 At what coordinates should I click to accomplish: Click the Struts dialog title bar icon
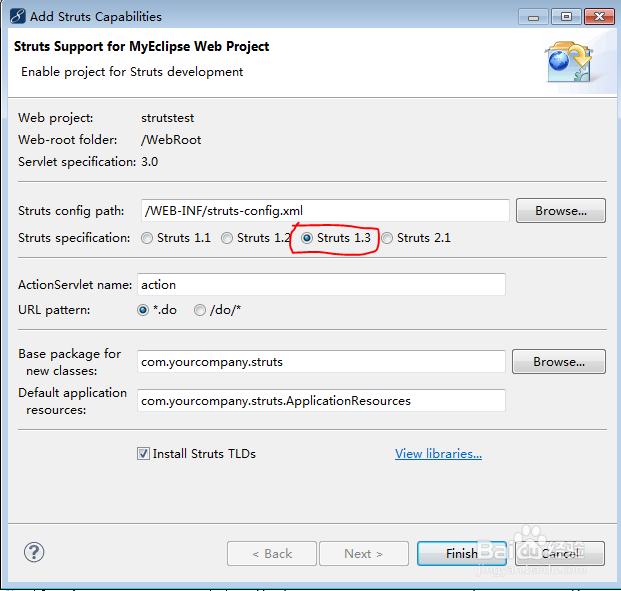point(17,16)
